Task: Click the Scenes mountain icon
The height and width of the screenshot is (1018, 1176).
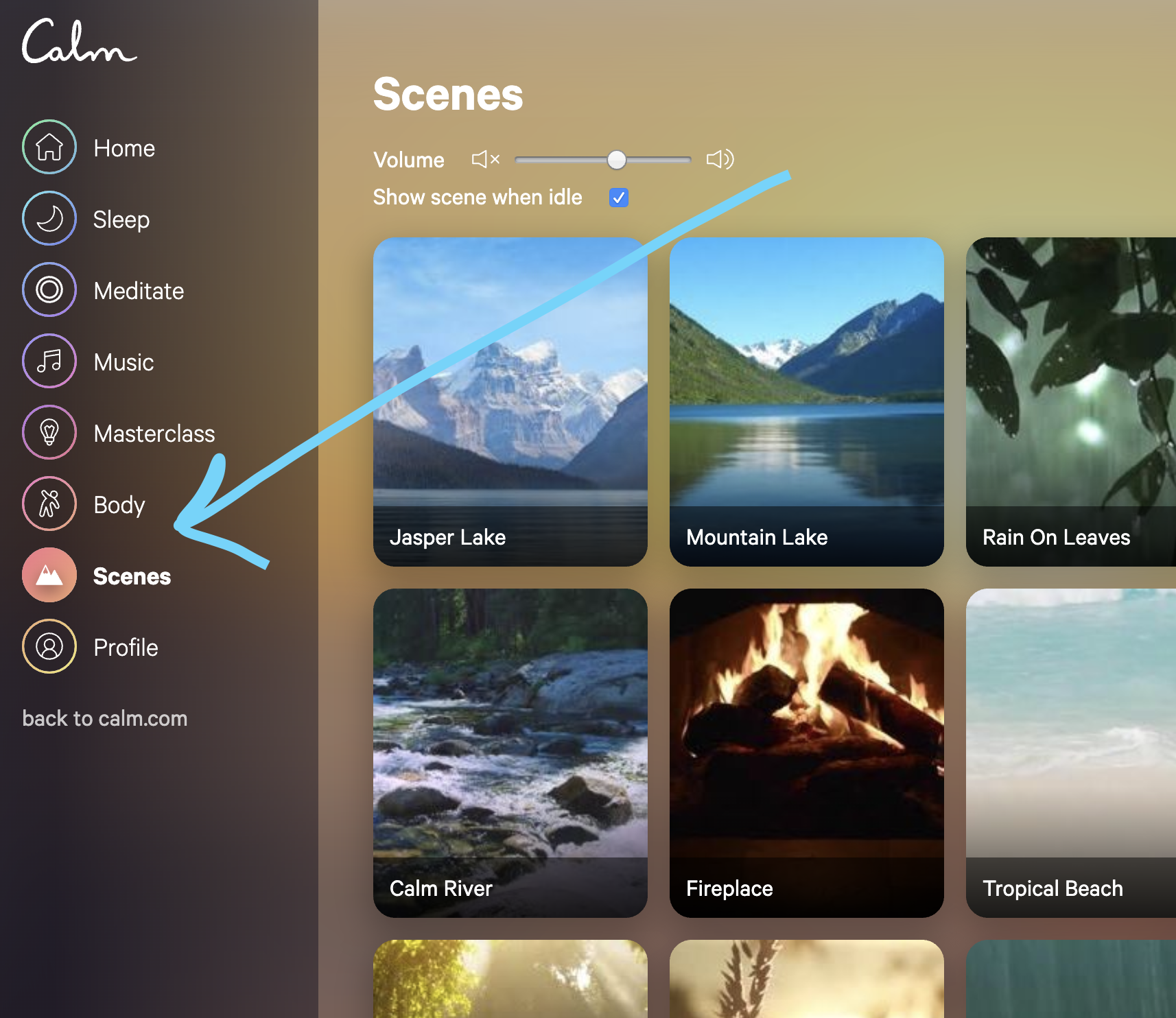Action: [x=49, y=575]
